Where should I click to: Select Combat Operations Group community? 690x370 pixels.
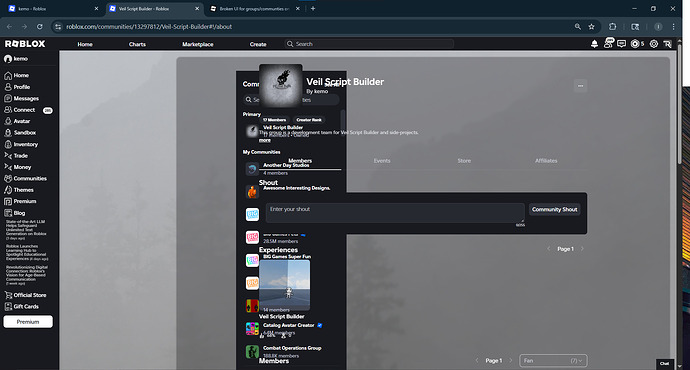292,348
